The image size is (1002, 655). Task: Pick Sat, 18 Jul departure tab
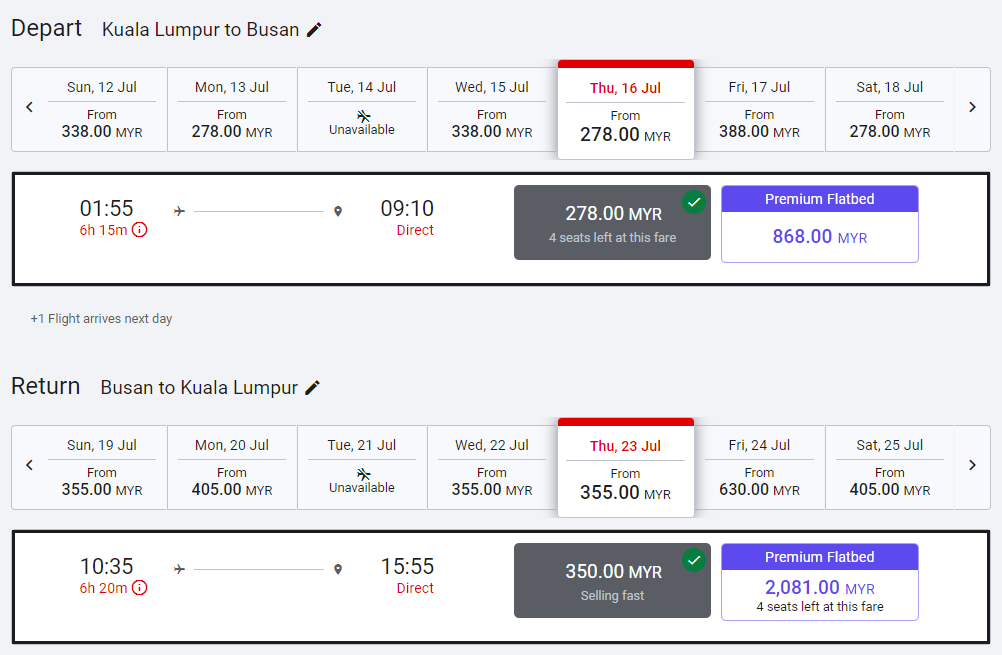click(x=889, y=109)
